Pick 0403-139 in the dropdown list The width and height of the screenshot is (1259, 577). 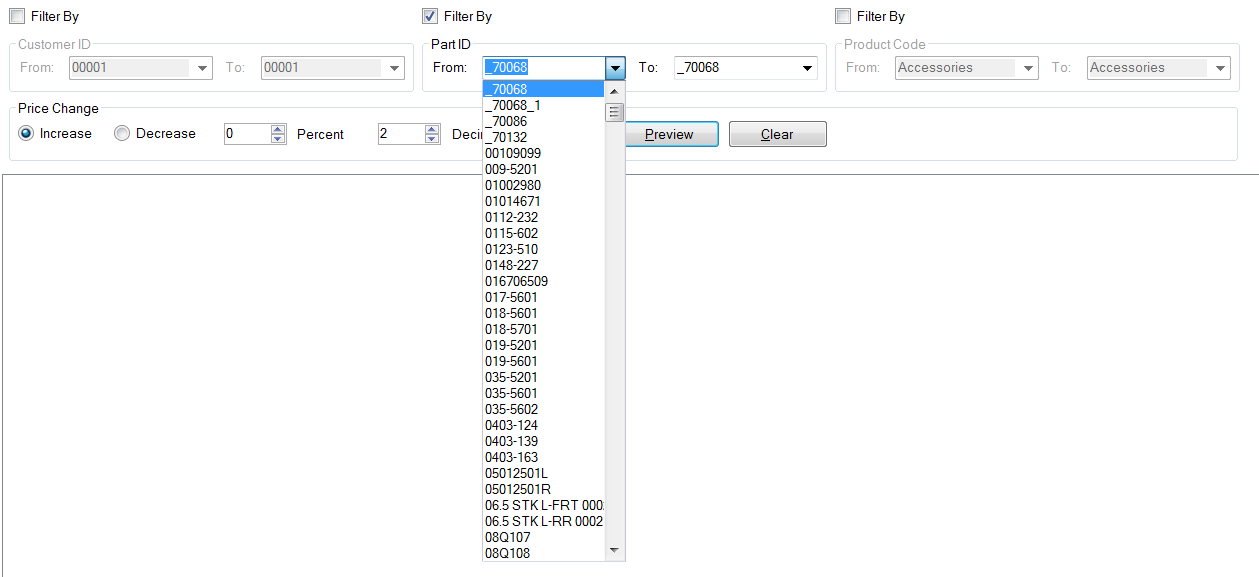pos(511,441)
